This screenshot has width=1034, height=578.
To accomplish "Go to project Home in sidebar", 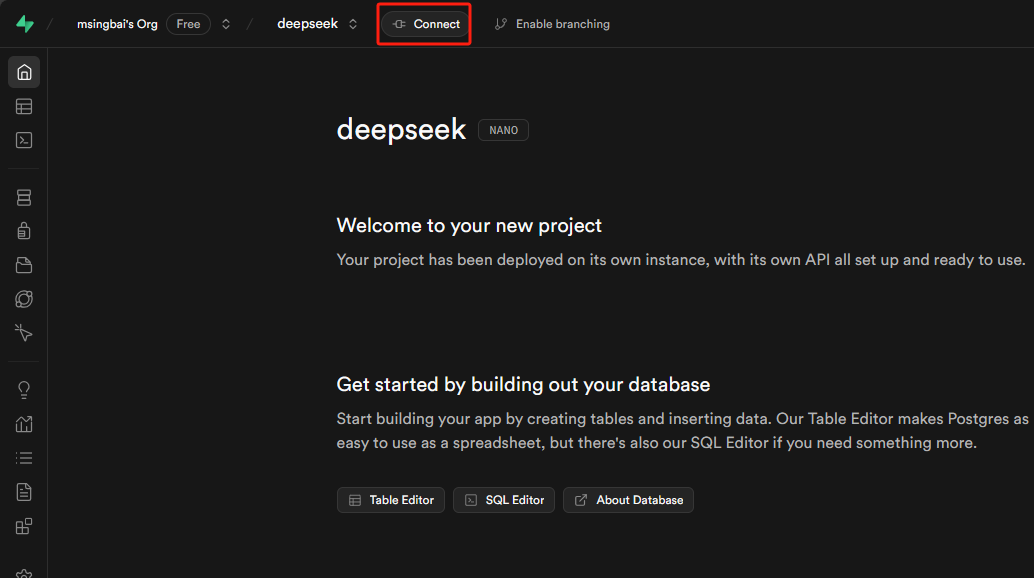I will tap(24, 72).
